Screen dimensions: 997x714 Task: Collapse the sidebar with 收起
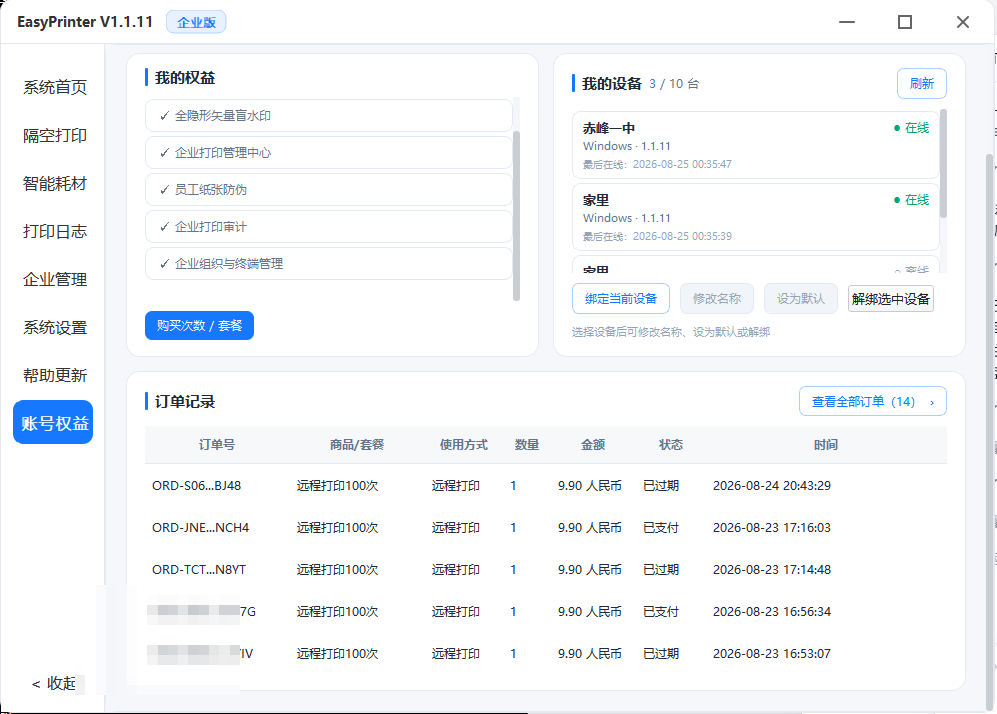point(54,683)
